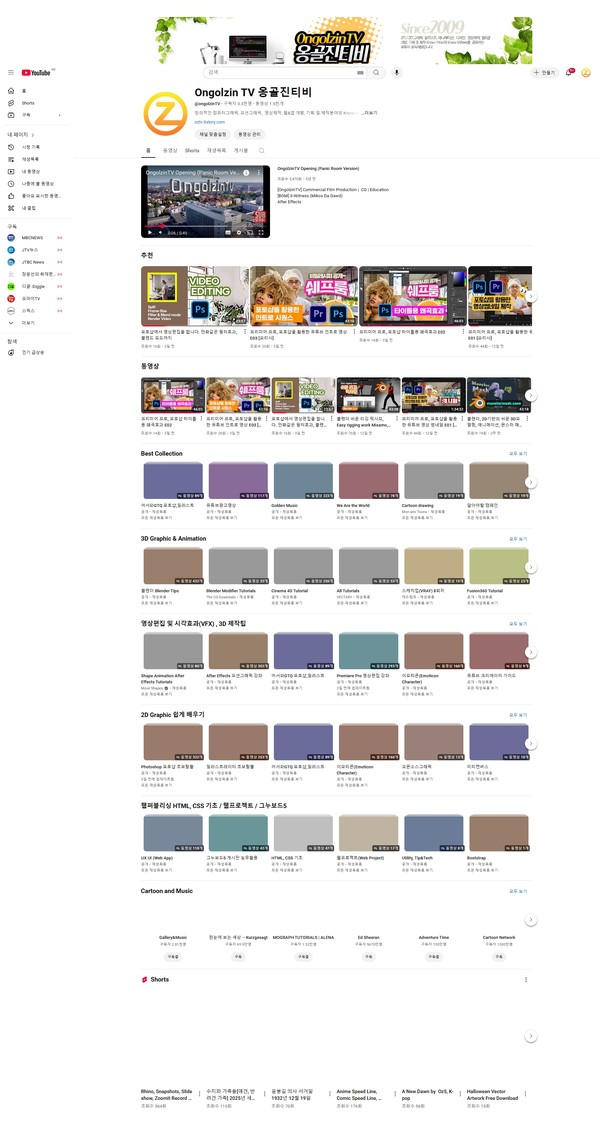
Task: Open Golden Music playlist thumbnail
Action: point(303,481)
